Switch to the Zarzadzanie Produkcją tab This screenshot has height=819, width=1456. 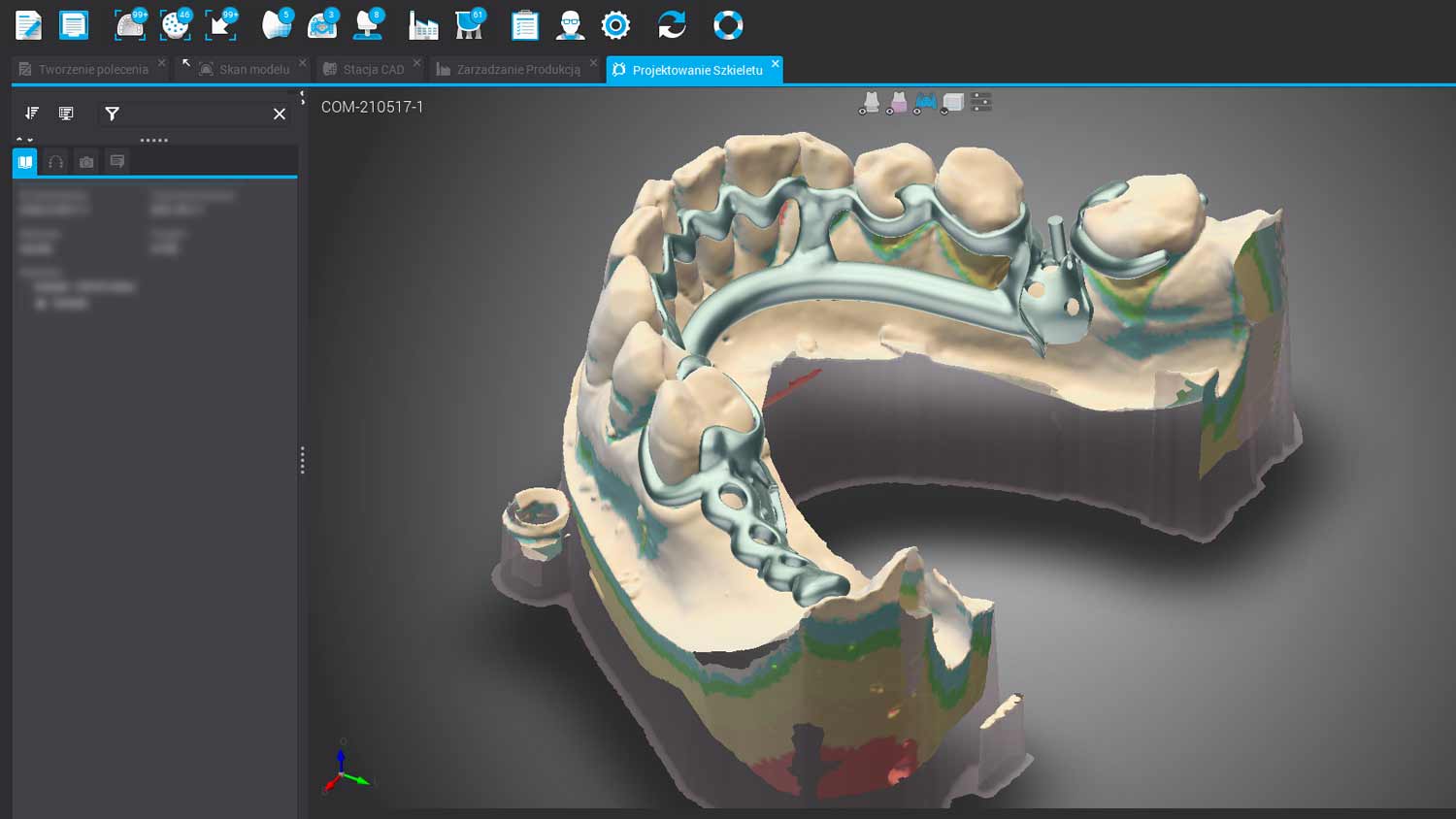(x=517, y=69)
